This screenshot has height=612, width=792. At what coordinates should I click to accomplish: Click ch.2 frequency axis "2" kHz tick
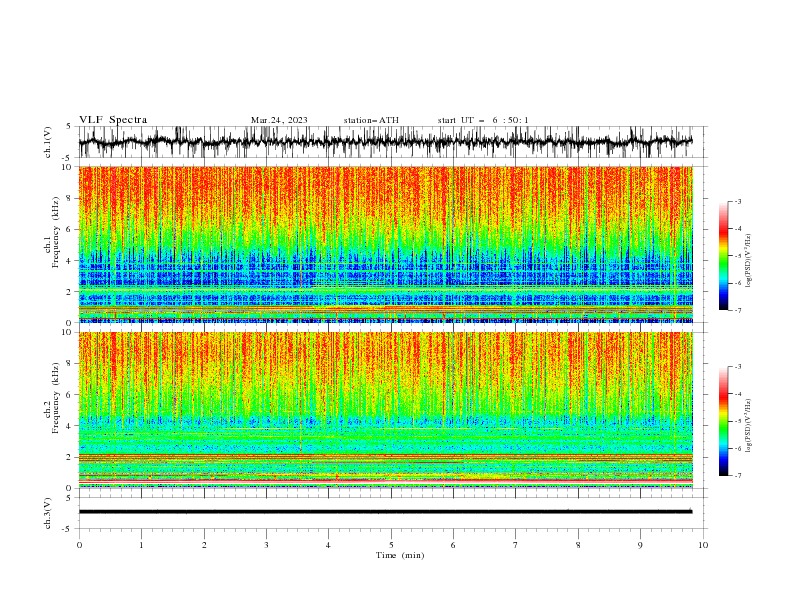point(70,457)
